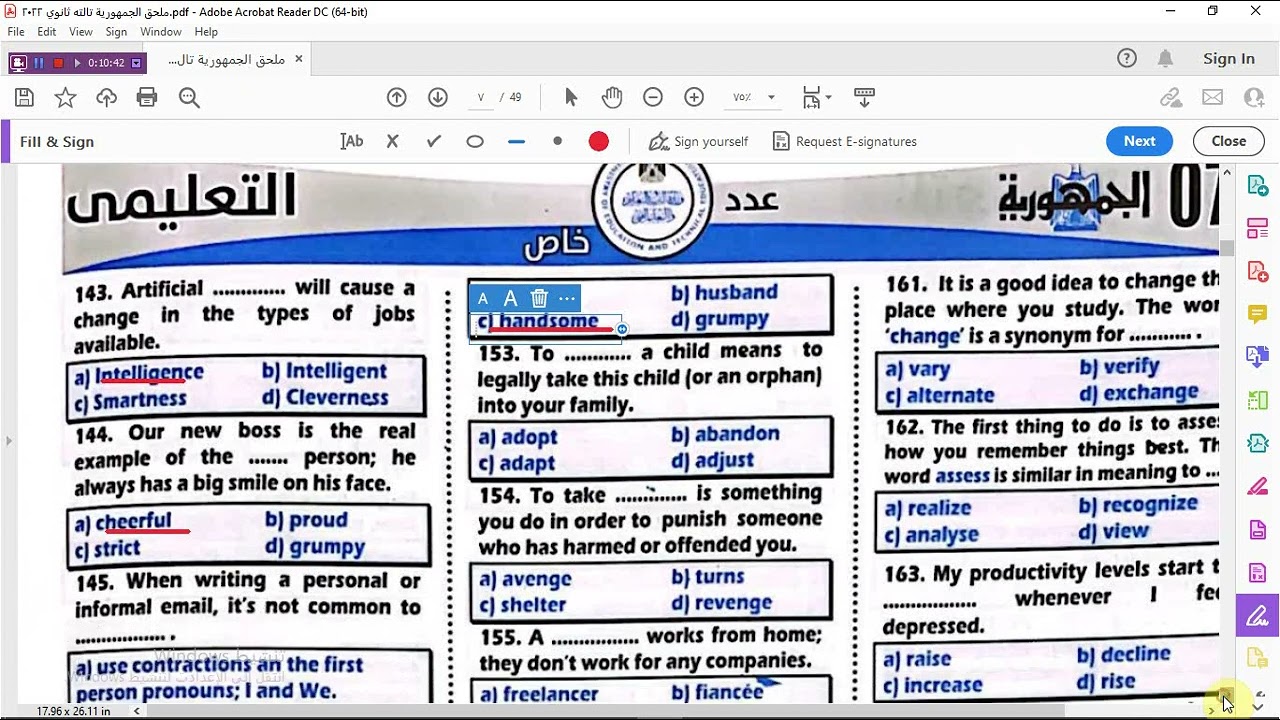Click the Next button
Viewport: 1280px width, 720px height.
tap(1139, 141)
